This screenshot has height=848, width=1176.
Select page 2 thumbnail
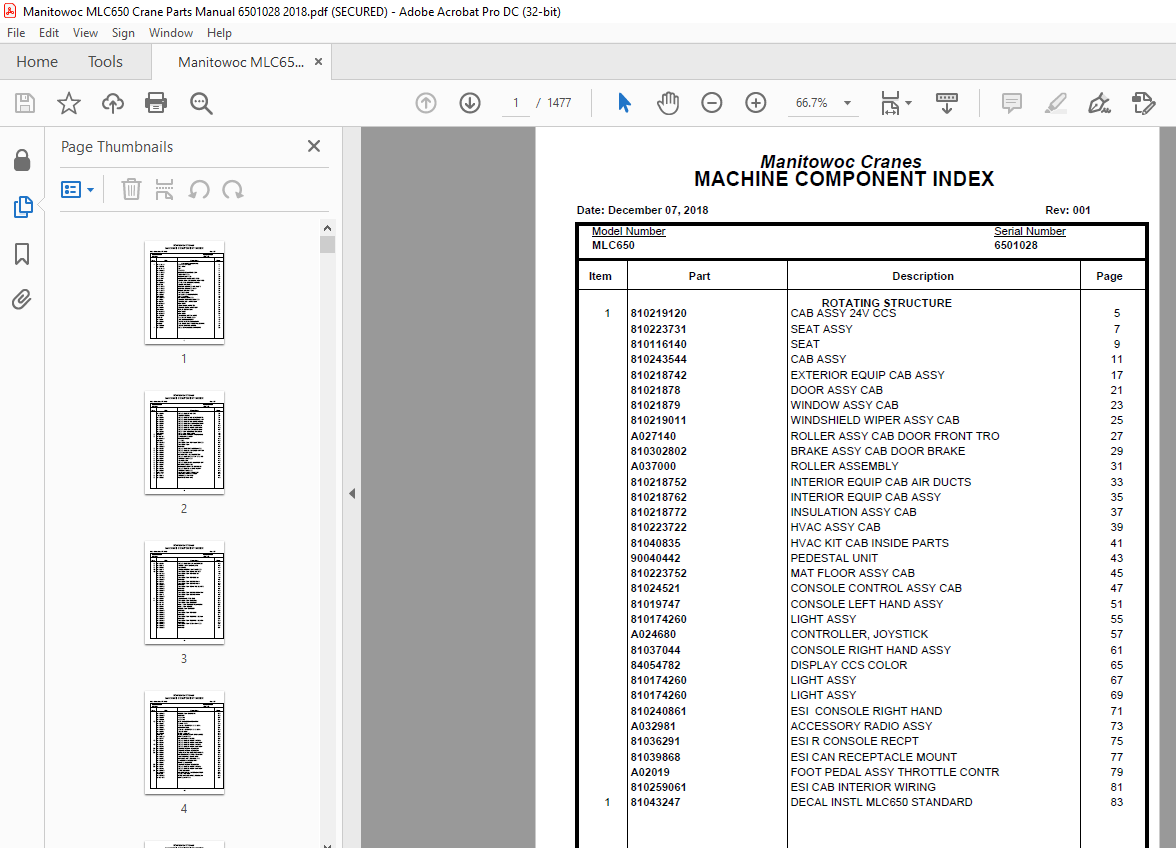(x=184, y=442)
